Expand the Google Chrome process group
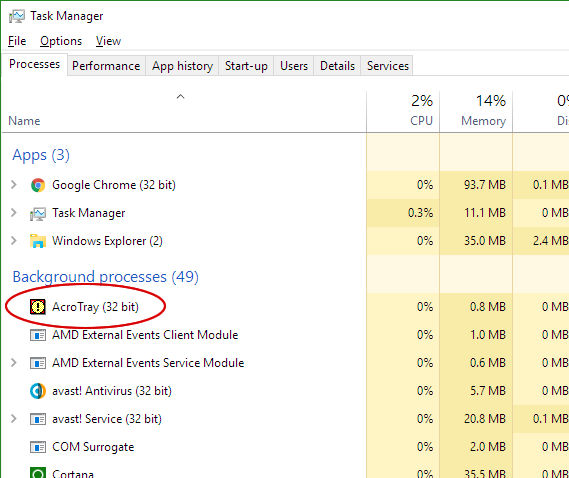This screenshot has width=569, height=478. coord(14,185)
